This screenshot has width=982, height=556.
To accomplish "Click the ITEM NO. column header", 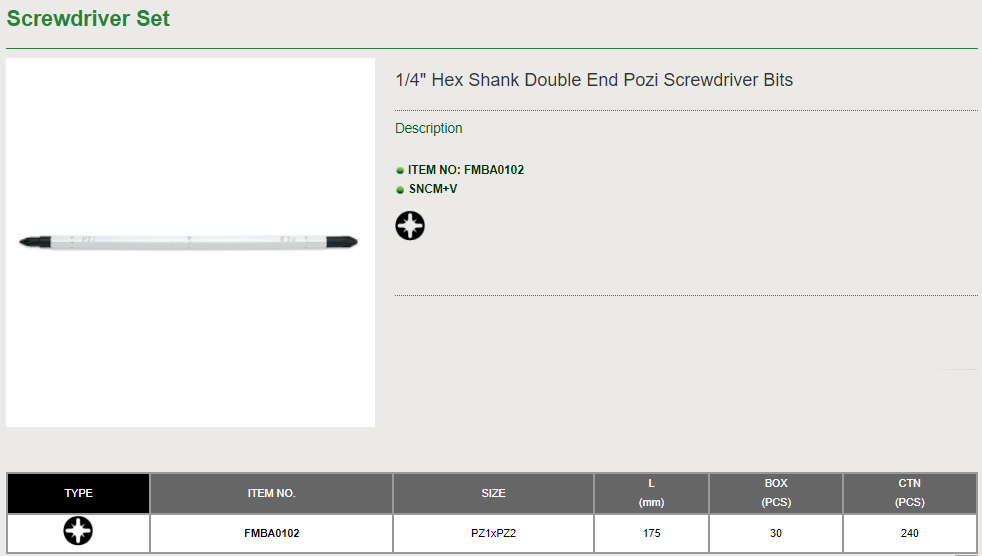I will [271, 493].
